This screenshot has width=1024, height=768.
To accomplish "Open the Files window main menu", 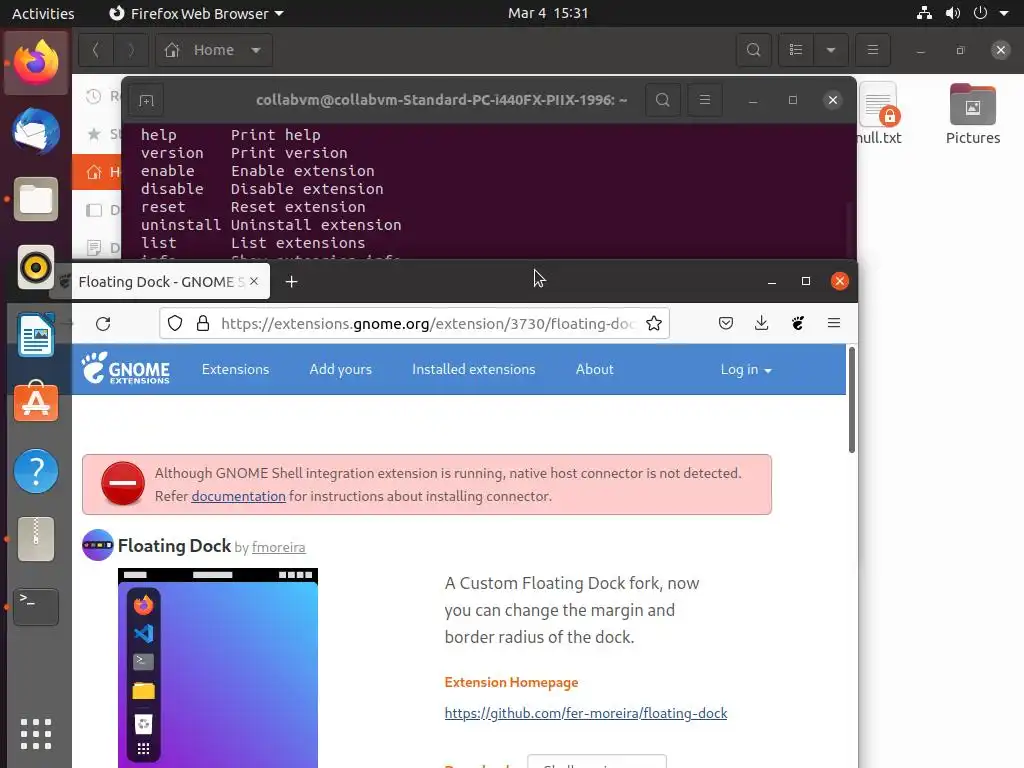I will pos(872,50).
